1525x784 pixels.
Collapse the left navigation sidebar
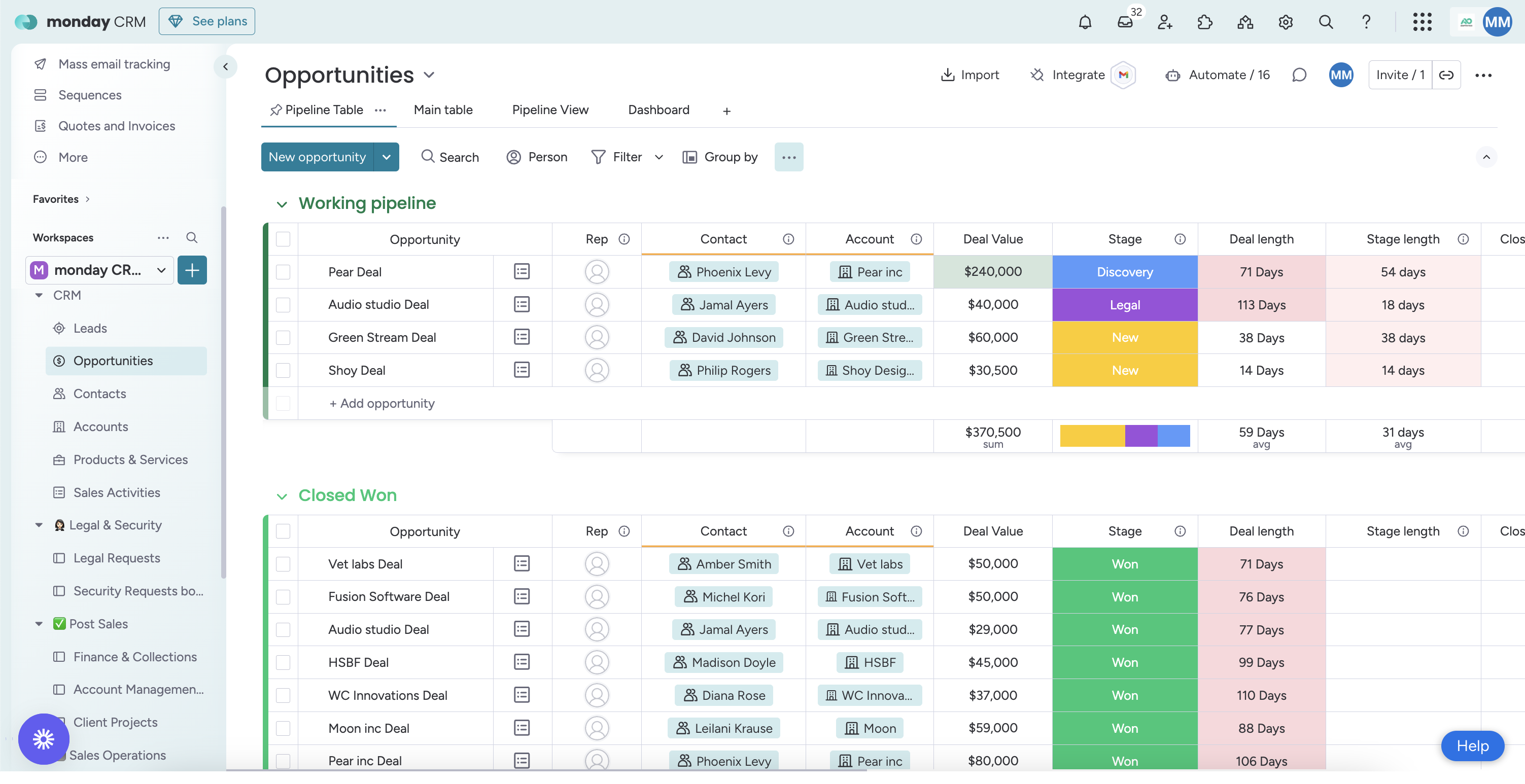pyautogui.click(x=226, y=67)
